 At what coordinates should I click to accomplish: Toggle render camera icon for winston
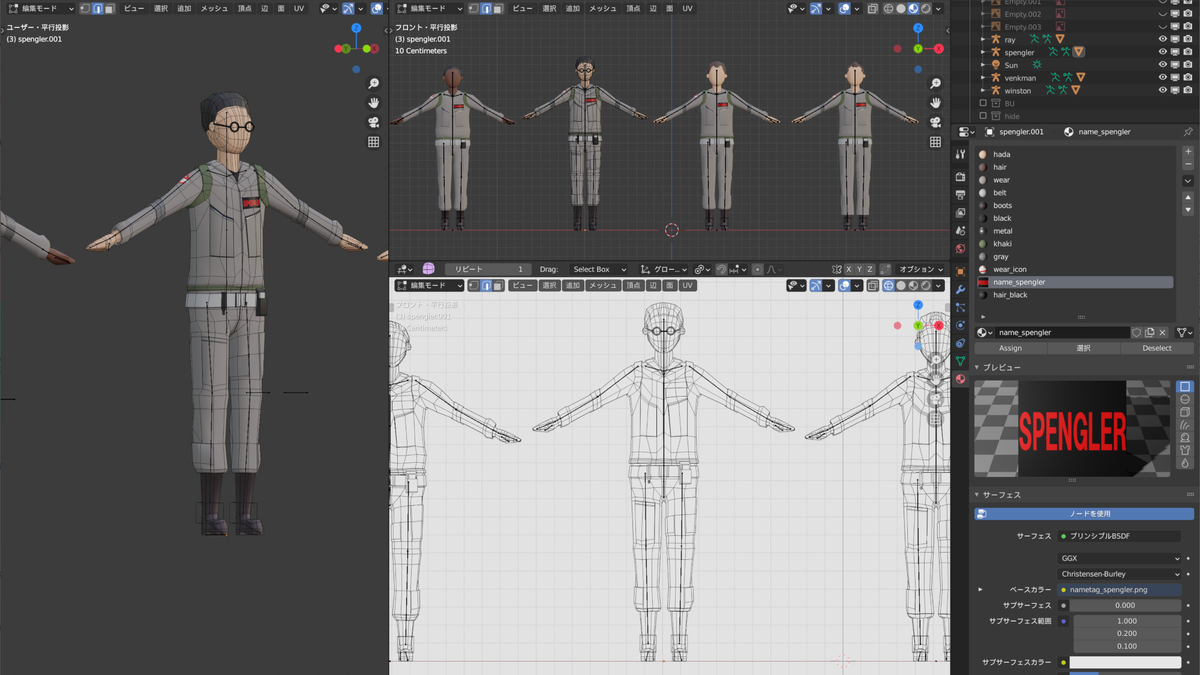[1188, 90]
